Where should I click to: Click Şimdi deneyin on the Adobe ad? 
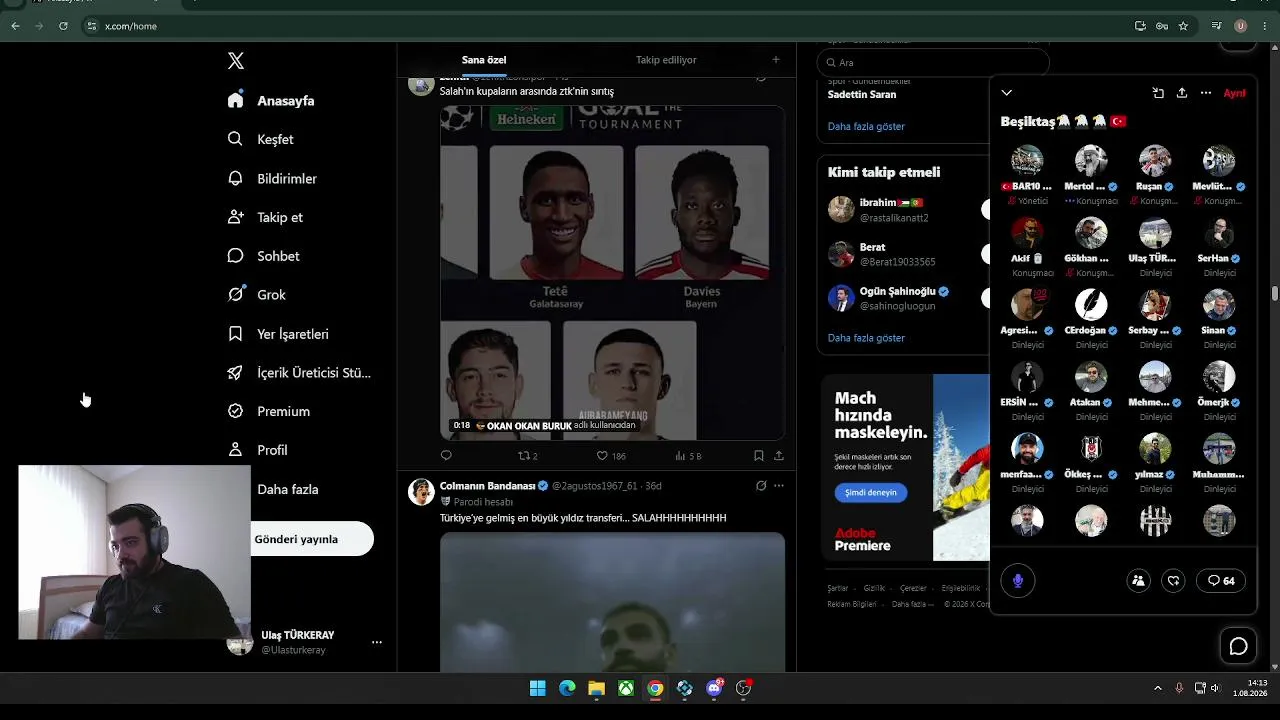(871, 492)
